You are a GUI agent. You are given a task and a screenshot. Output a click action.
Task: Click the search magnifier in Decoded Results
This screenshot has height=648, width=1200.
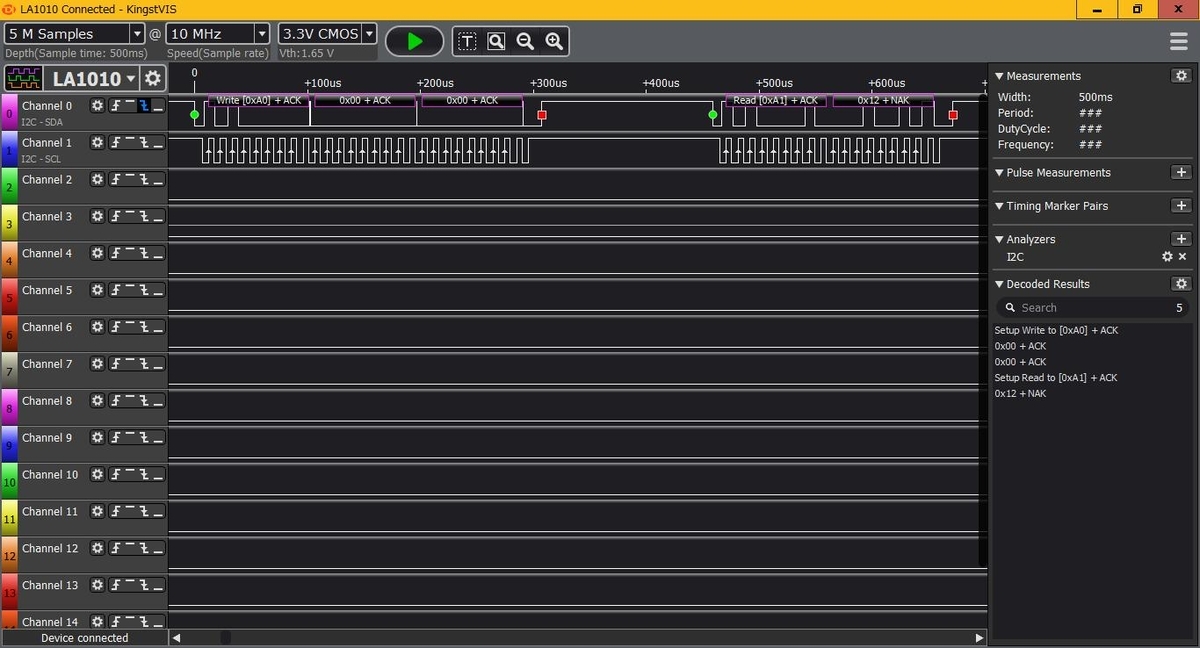click(x=1011, y=308)
